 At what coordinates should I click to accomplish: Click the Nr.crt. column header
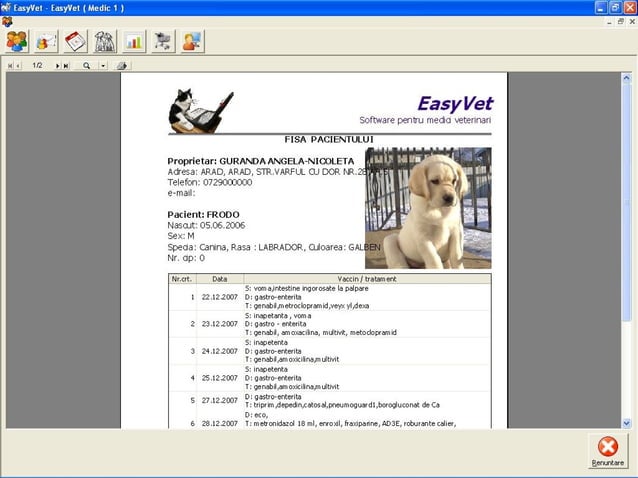point(182,279)
